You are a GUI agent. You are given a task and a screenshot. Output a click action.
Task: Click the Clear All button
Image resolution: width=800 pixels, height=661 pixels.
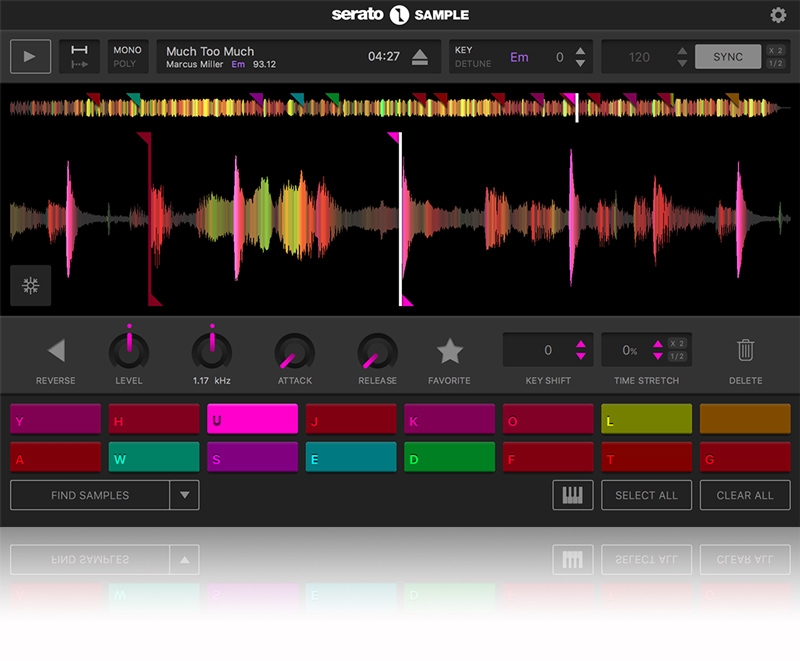click(x=745, y=495)
